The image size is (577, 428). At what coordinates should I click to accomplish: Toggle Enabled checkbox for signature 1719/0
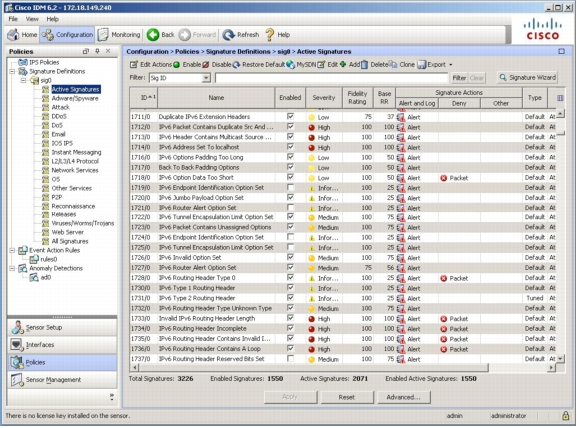click(290, 187)
